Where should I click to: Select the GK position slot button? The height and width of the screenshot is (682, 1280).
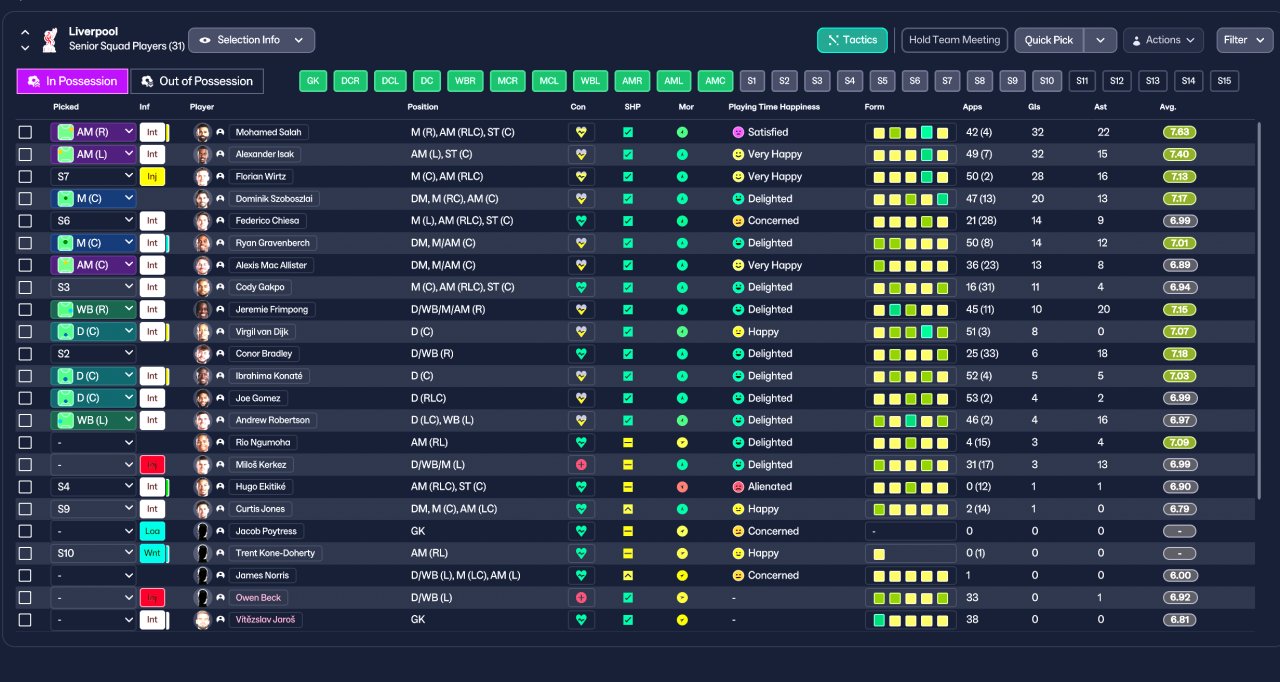coord(314,81)
